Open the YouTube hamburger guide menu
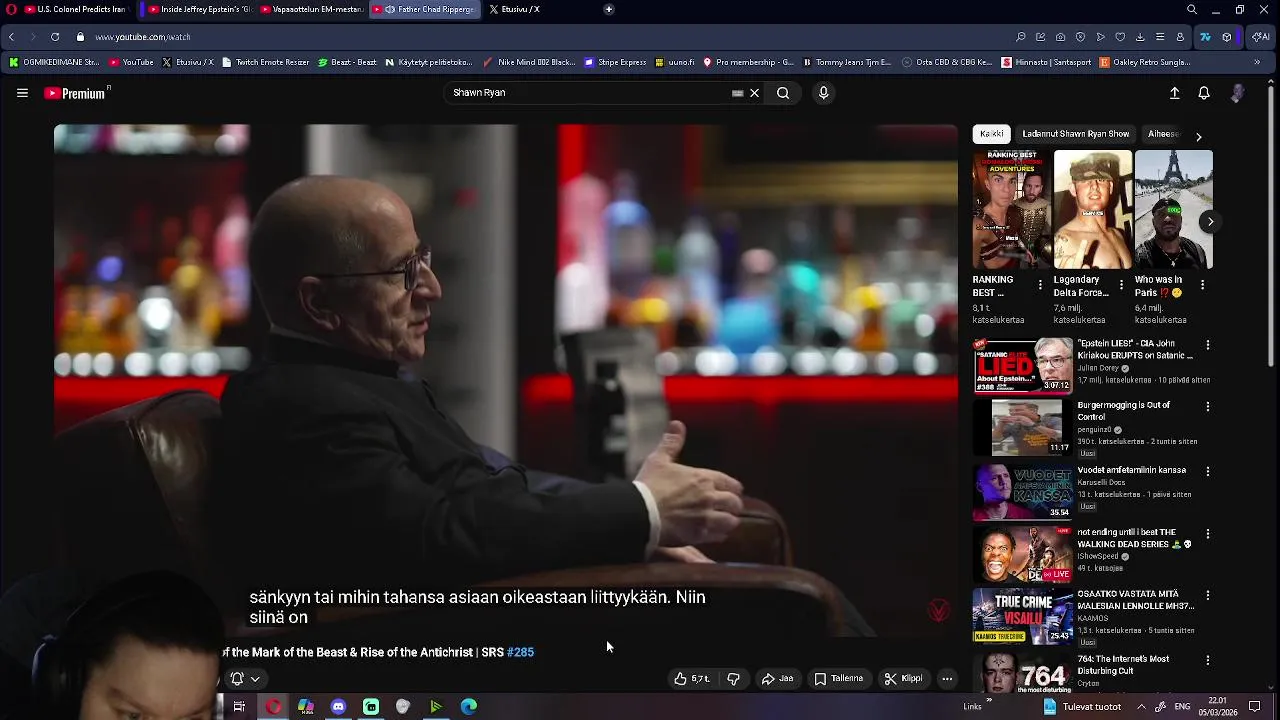 coord(22,93)
